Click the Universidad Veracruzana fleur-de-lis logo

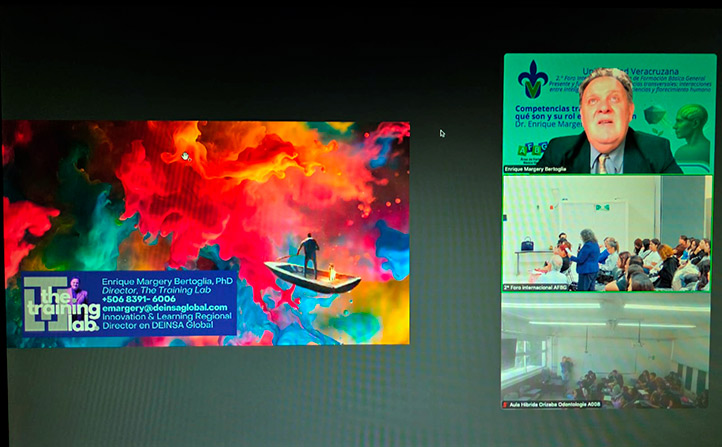[532, 79]
